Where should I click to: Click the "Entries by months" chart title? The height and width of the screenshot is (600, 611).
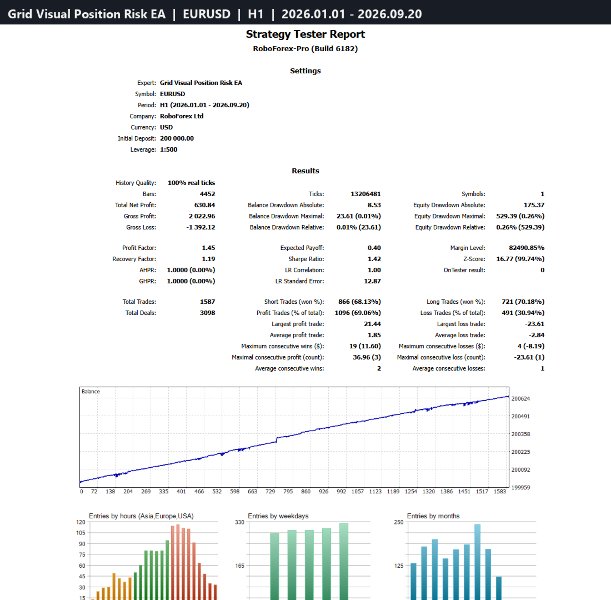coord(433,516)
